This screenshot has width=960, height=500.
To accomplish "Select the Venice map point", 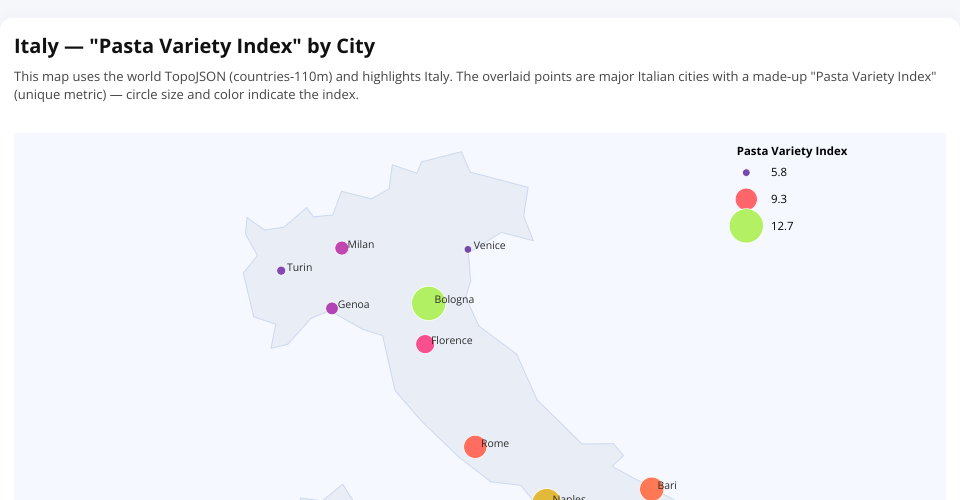I will [x=468, y=249].
